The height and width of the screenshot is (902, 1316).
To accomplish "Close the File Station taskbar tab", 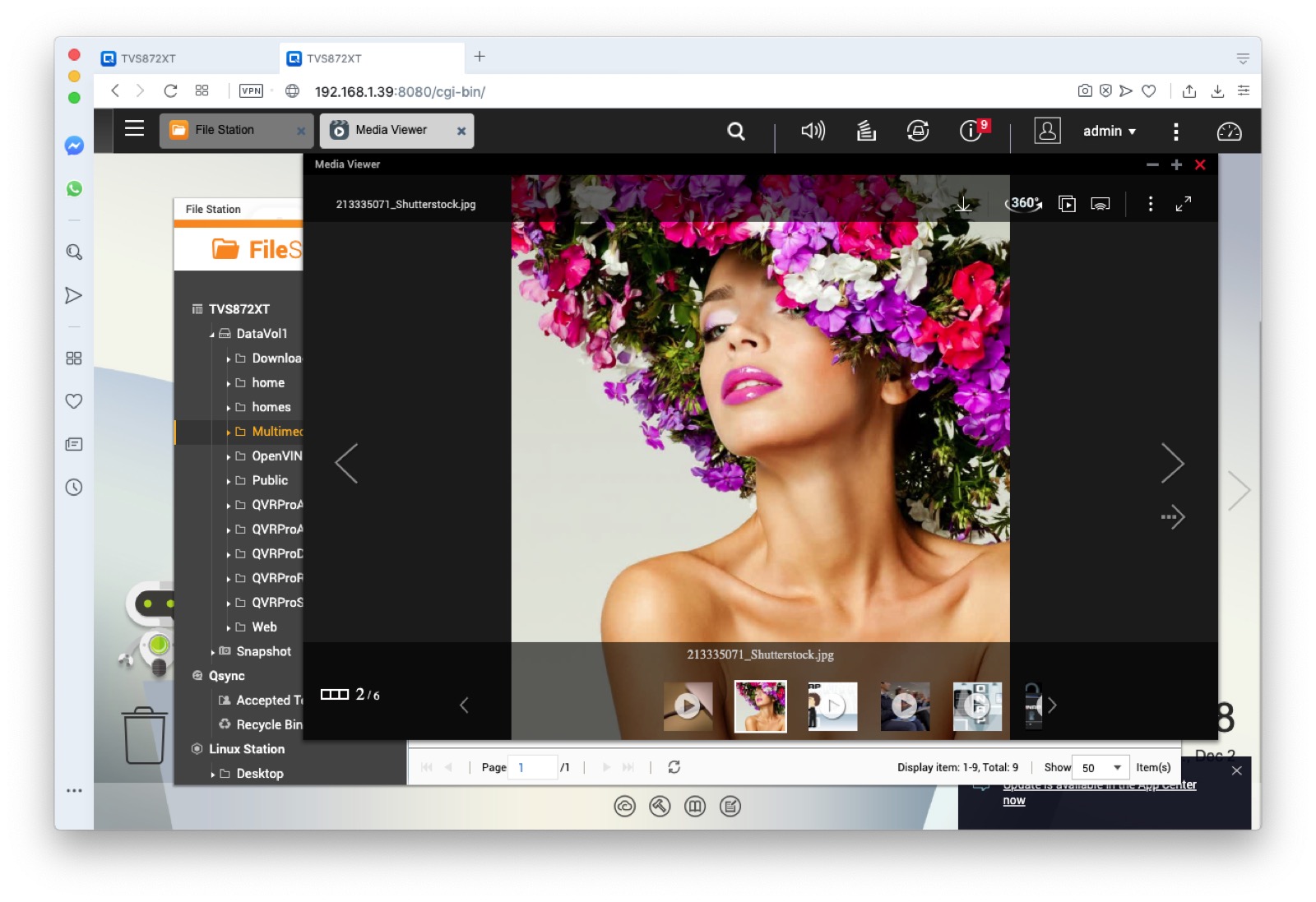I will pyautogui.click(x=301, y=131).
